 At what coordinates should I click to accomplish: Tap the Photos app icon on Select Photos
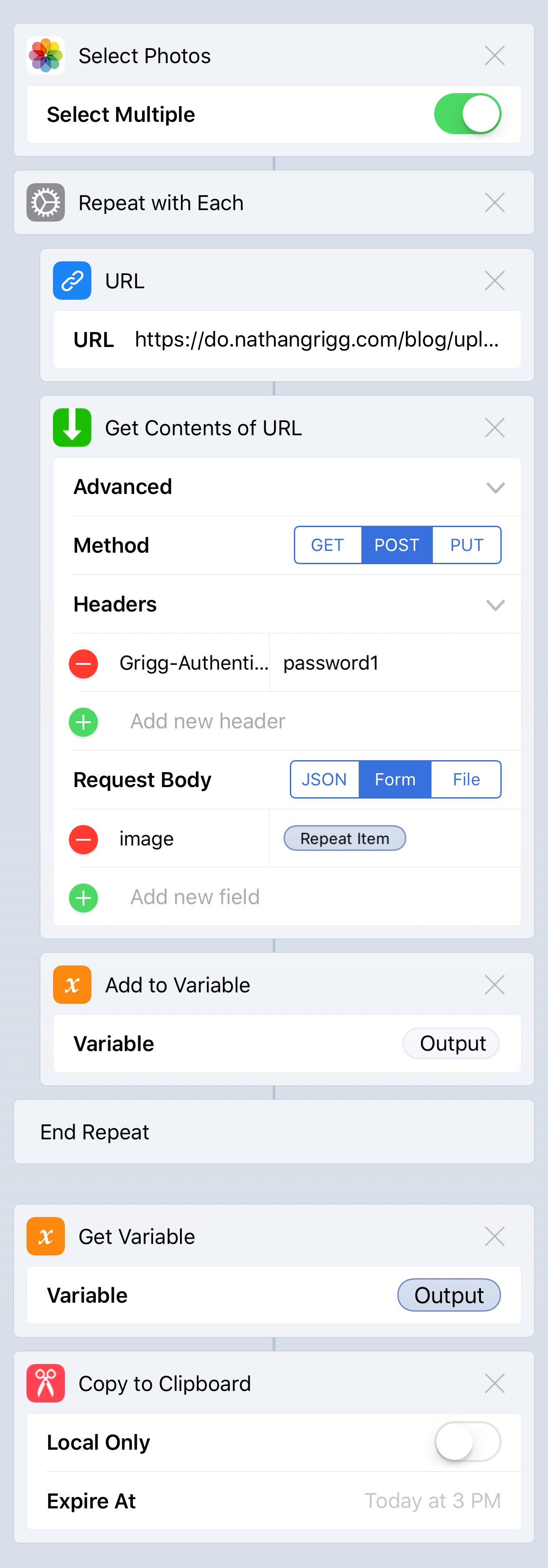45,55
